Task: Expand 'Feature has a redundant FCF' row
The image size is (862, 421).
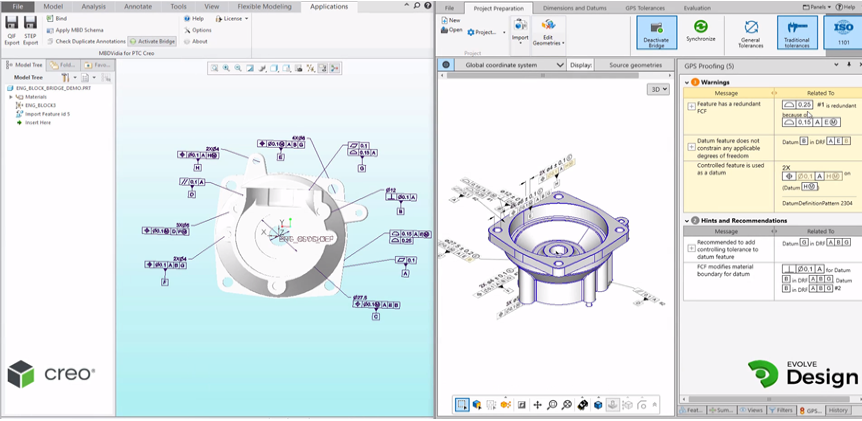Action: tap(691, 106)
